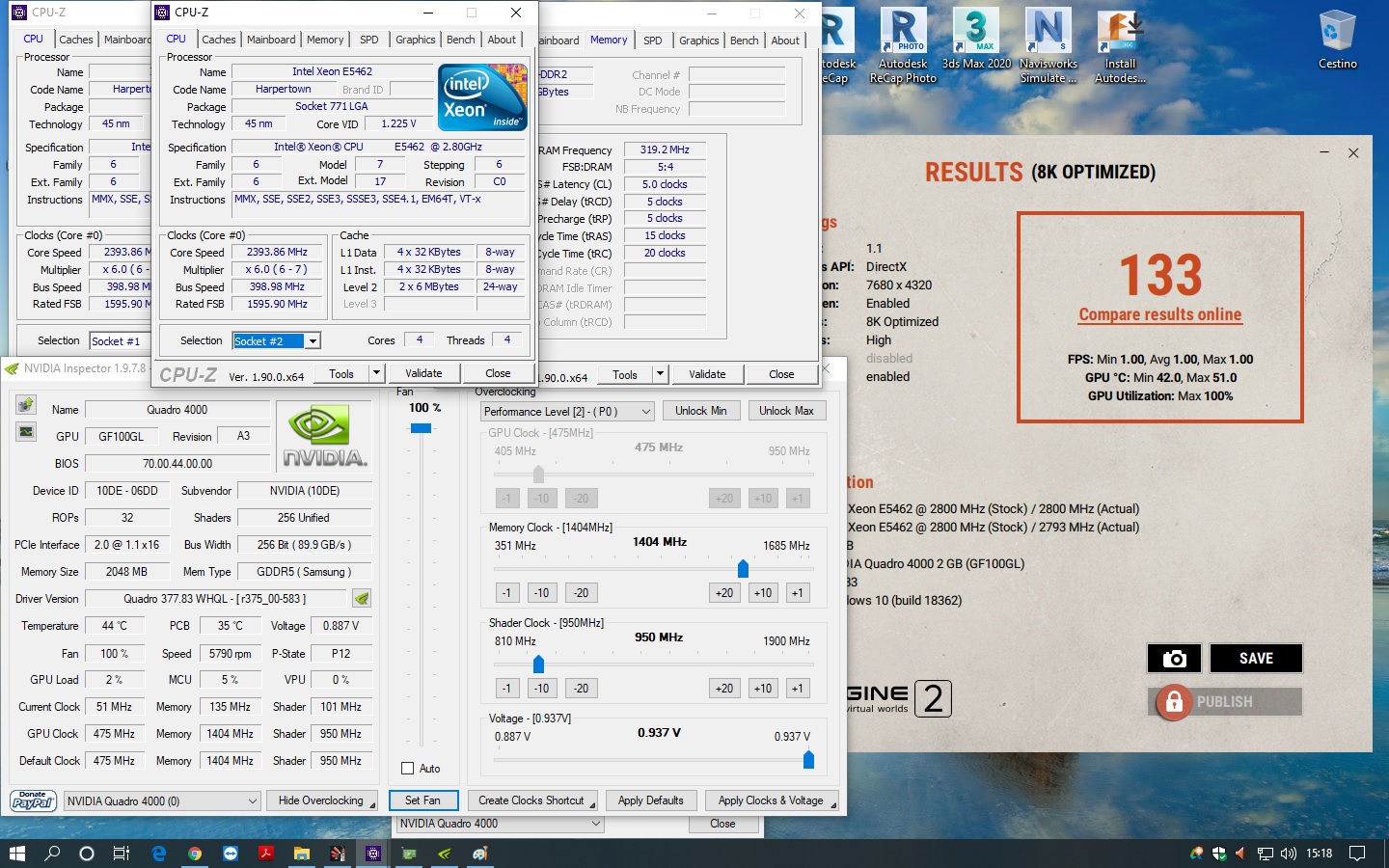Click the red lock icon on Publish
Viewport: 1389px width, 868px height.
point(1174,701)
